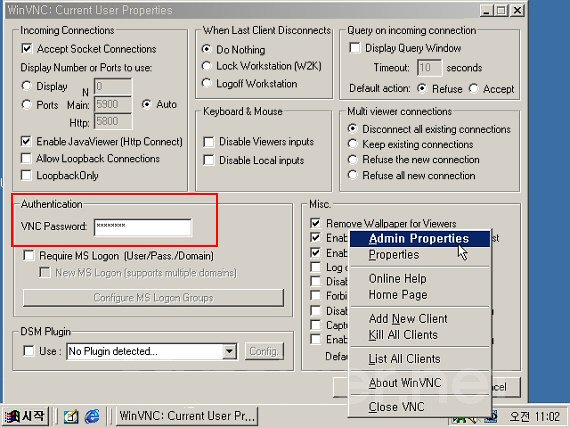Image resolution: width=570 pixels, height=428 pixels.
Task: Open Online Help menu entry
Action: (420, 279)
